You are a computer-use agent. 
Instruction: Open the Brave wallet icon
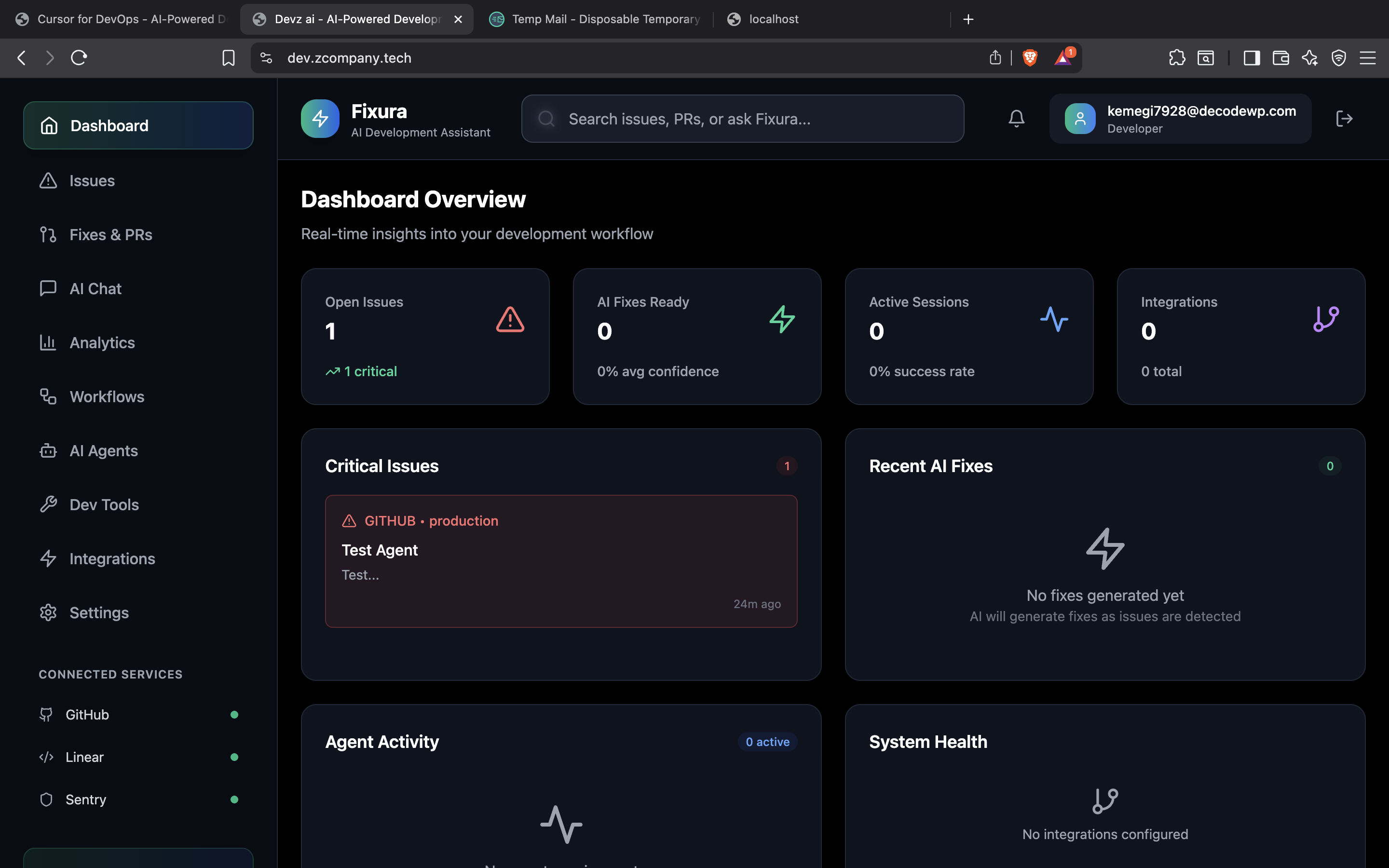1280,57
